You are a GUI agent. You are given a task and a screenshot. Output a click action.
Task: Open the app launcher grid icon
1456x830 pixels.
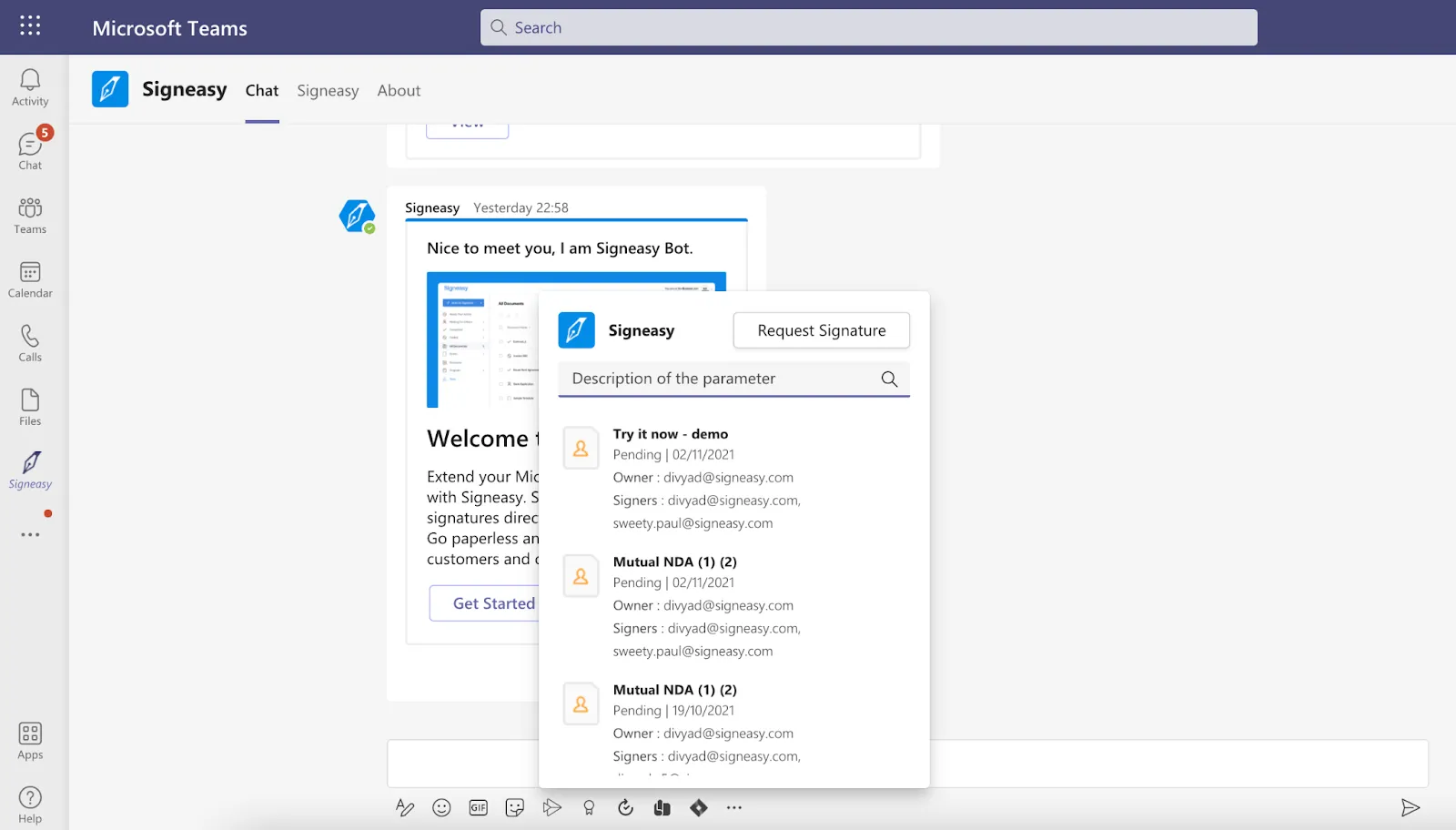30,25
